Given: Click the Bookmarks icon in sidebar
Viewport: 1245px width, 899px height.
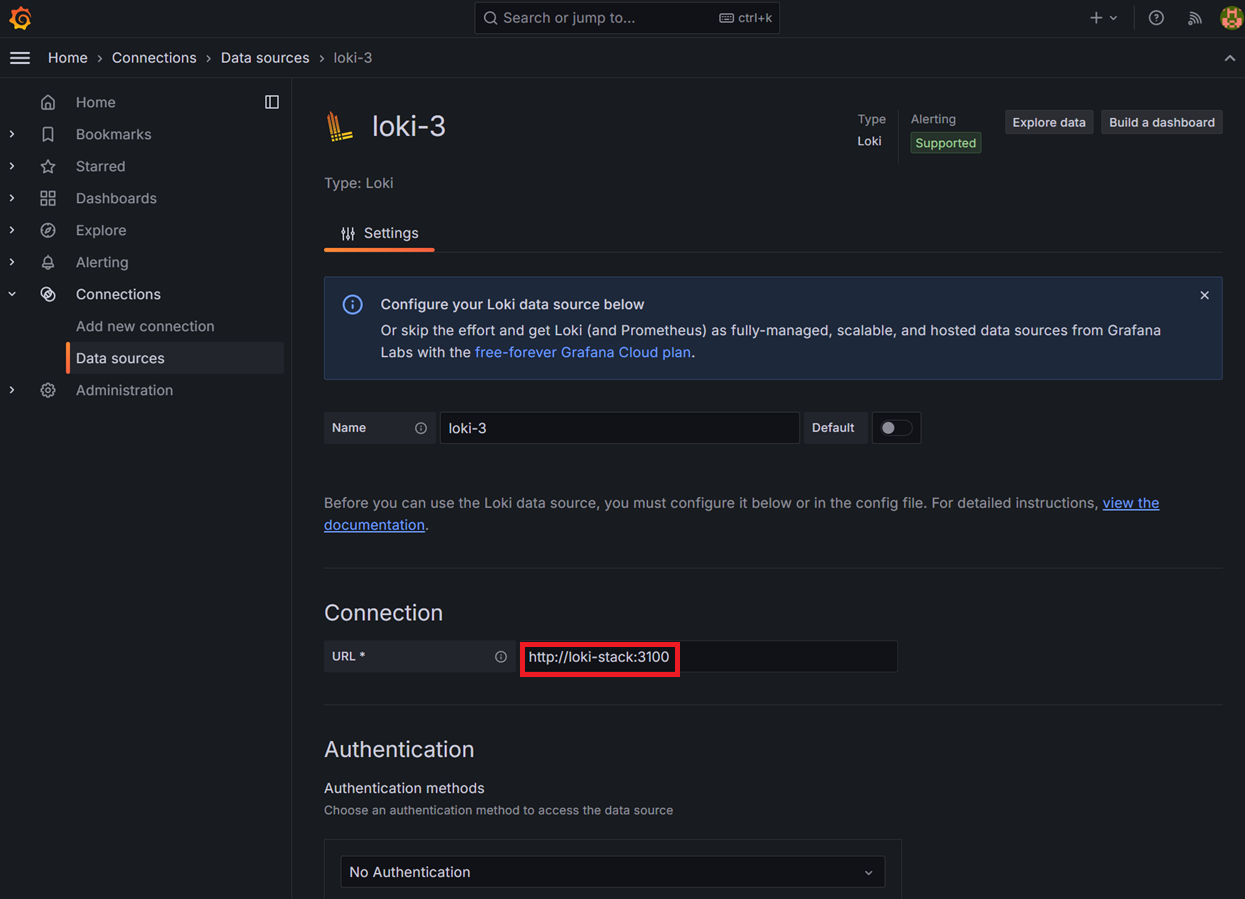Looking at the screenshot, I should pos(48,134).
